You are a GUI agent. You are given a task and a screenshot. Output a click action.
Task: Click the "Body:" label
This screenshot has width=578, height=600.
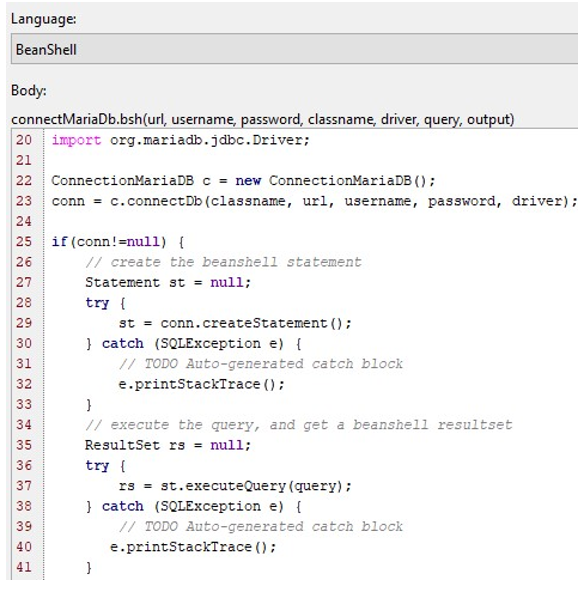point(29,91)
